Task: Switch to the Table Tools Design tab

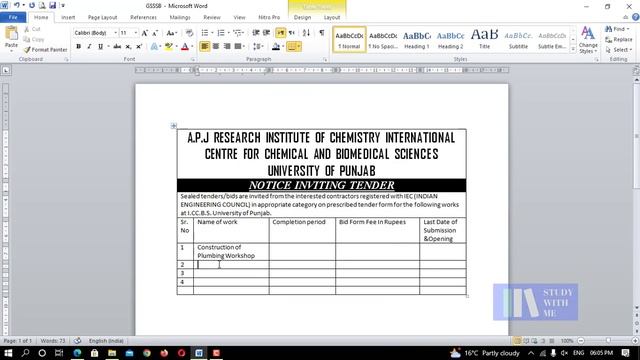Action: [302, 18]
